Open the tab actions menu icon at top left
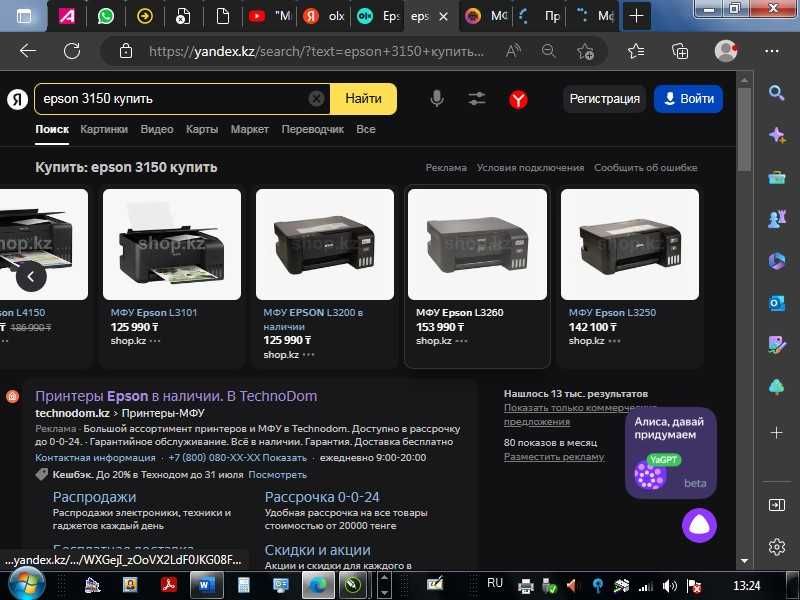The image size is (800, 600). 23,16
